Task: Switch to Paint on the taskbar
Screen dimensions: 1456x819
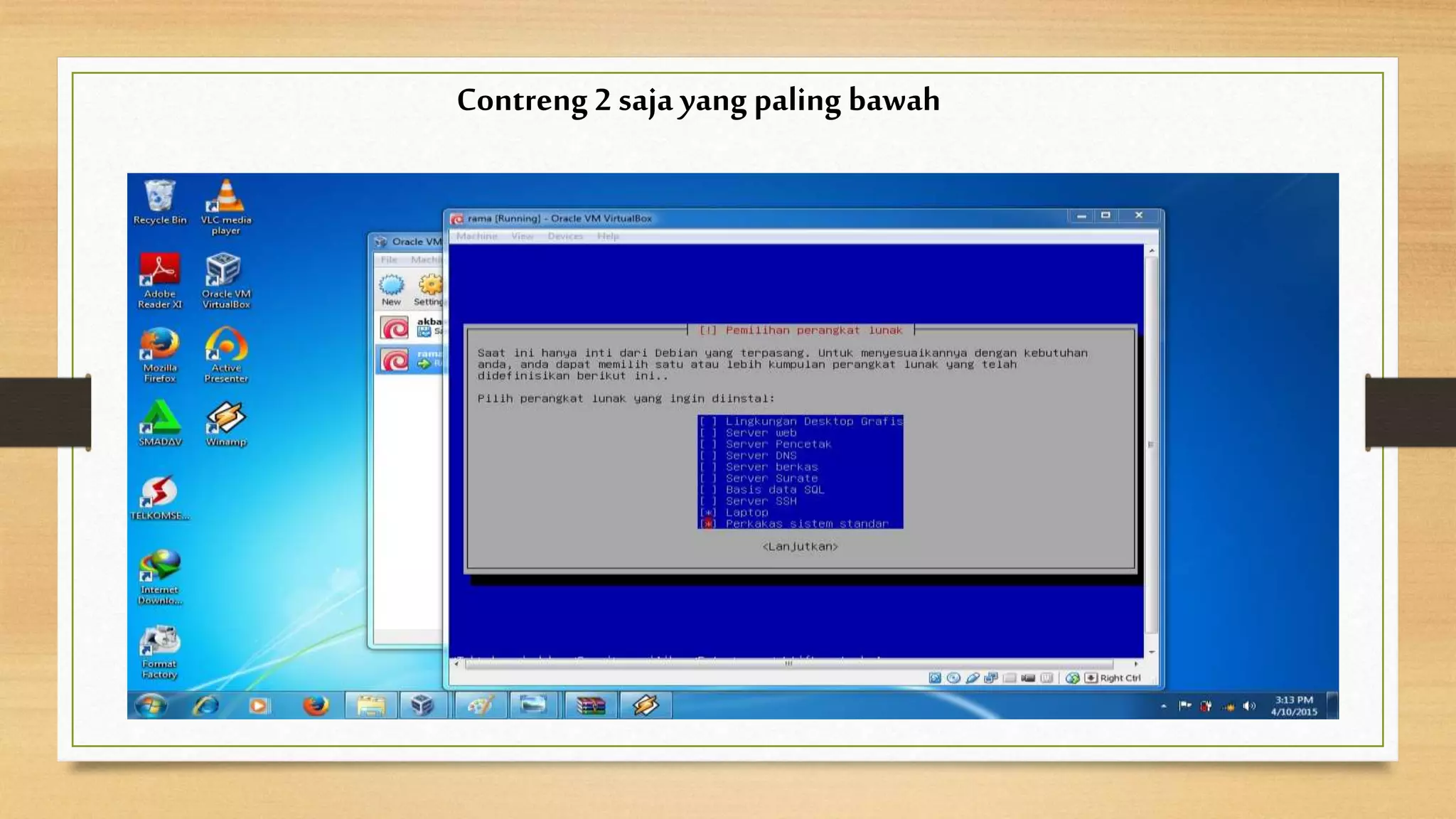Action: coord(480,705)
